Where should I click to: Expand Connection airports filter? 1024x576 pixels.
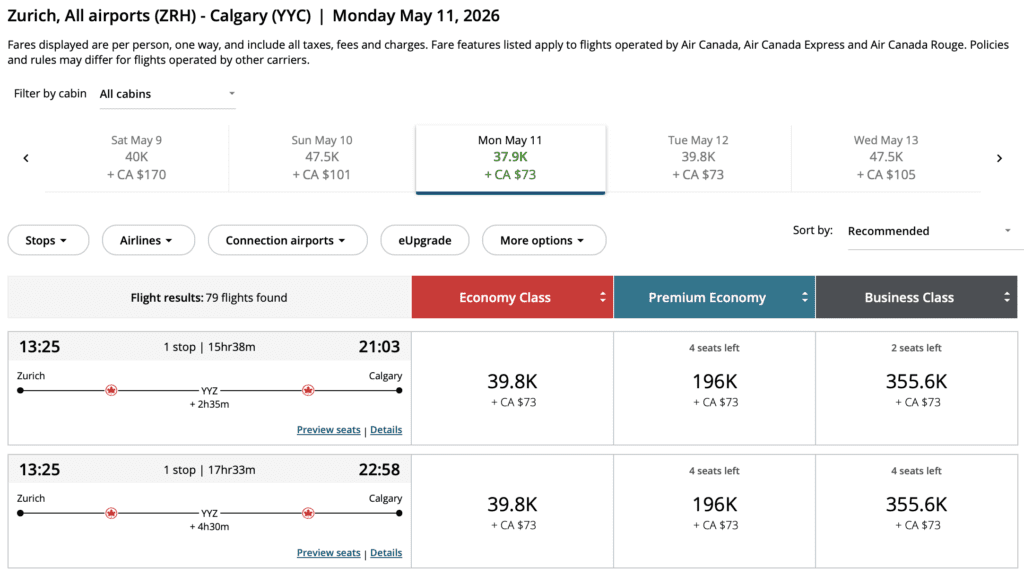(x=286, y=241)
